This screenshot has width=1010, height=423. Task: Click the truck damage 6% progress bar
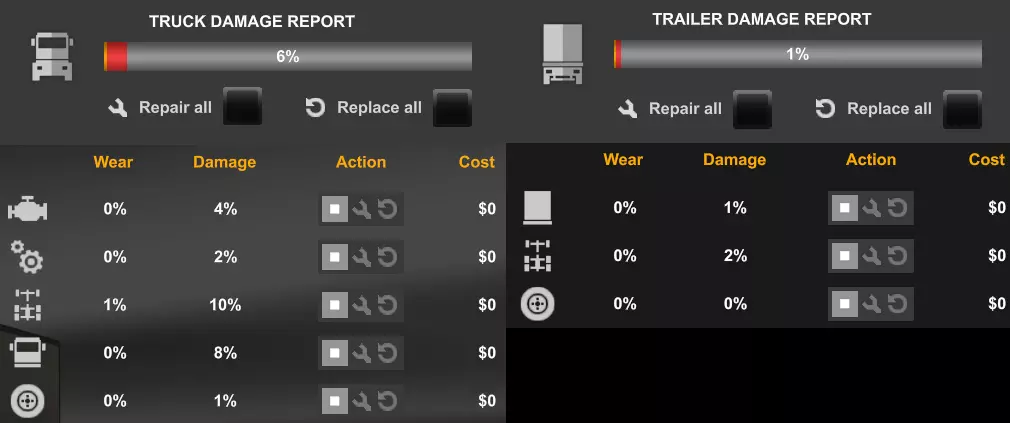click(x=288, y=57)
